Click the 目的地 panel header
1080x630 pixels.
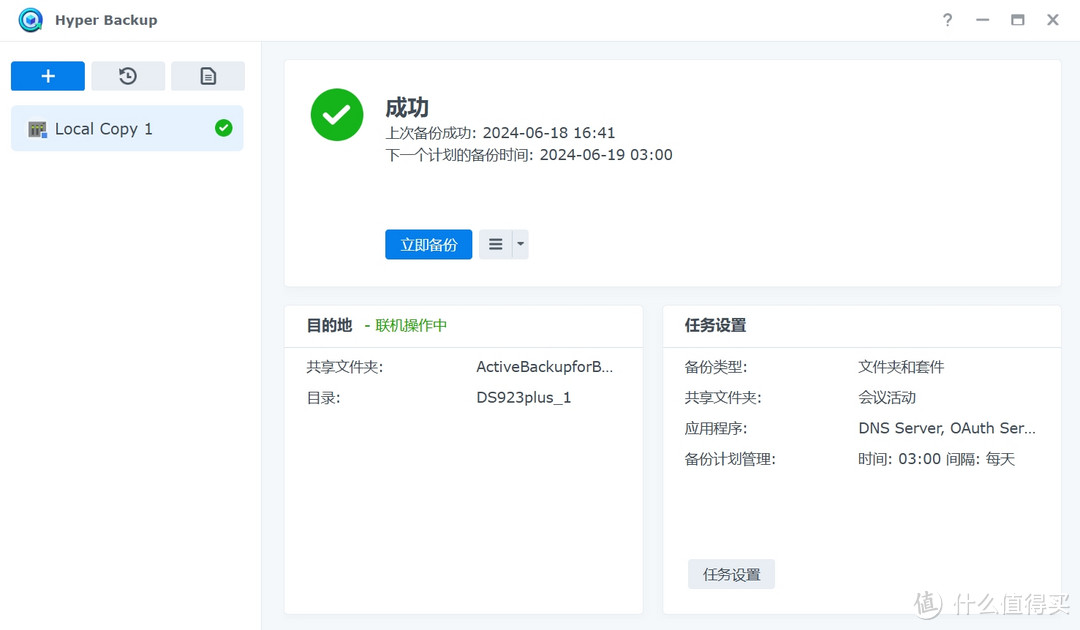tap(327, 325)
